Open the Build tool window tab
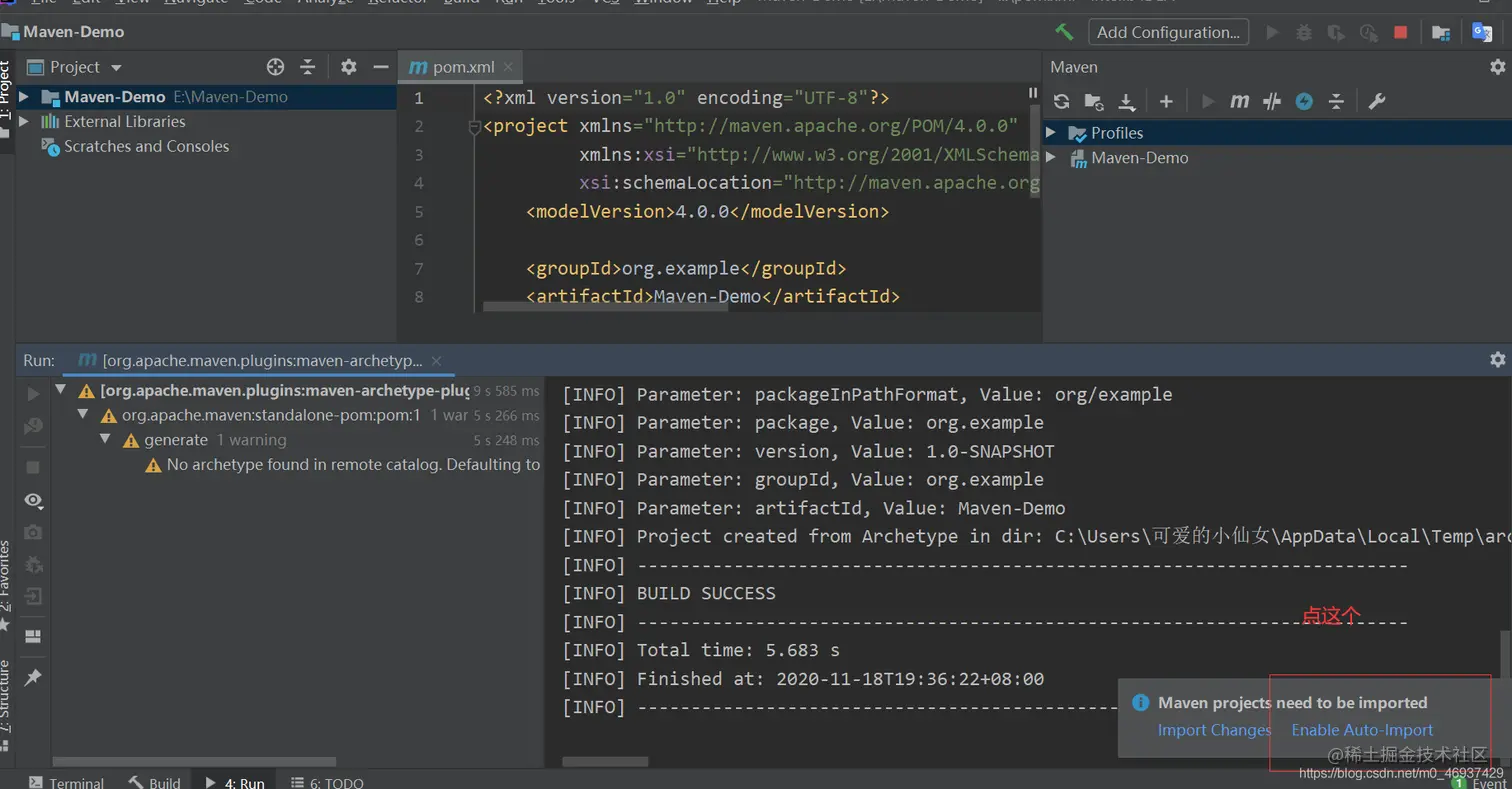The image size is (1512, 789). 154,782
